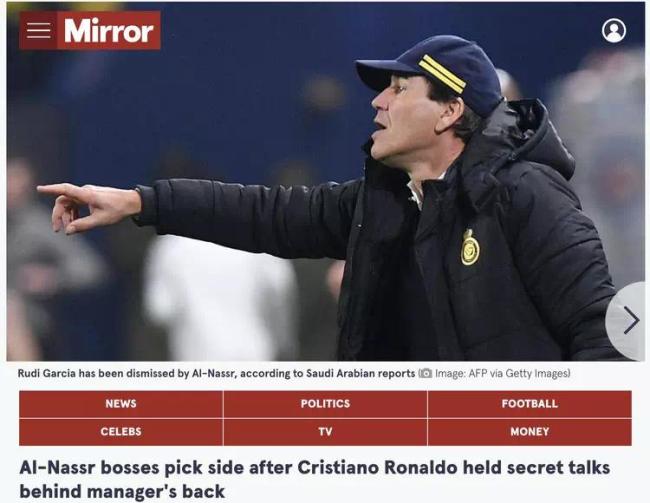Click the camera icon beside image credit
The height and width of the screenshot is (503, 650).
pyautogui.click(x=425, y=374)
